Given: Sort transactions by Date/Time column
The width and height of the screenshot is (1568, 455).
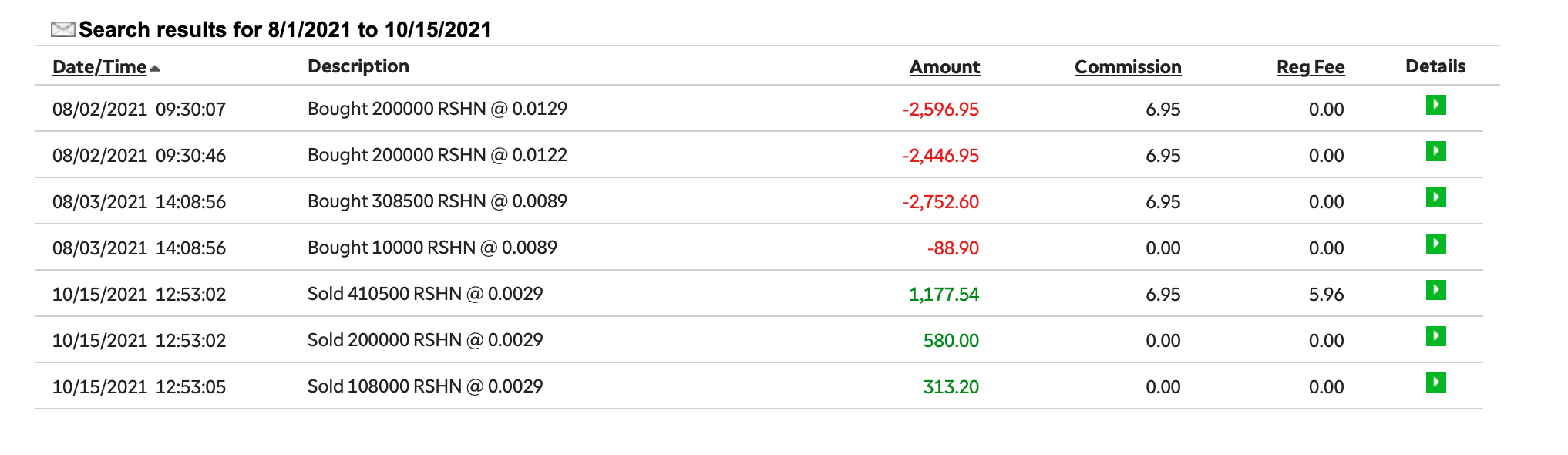Looking at the screenshot, I should pos(99,67).
